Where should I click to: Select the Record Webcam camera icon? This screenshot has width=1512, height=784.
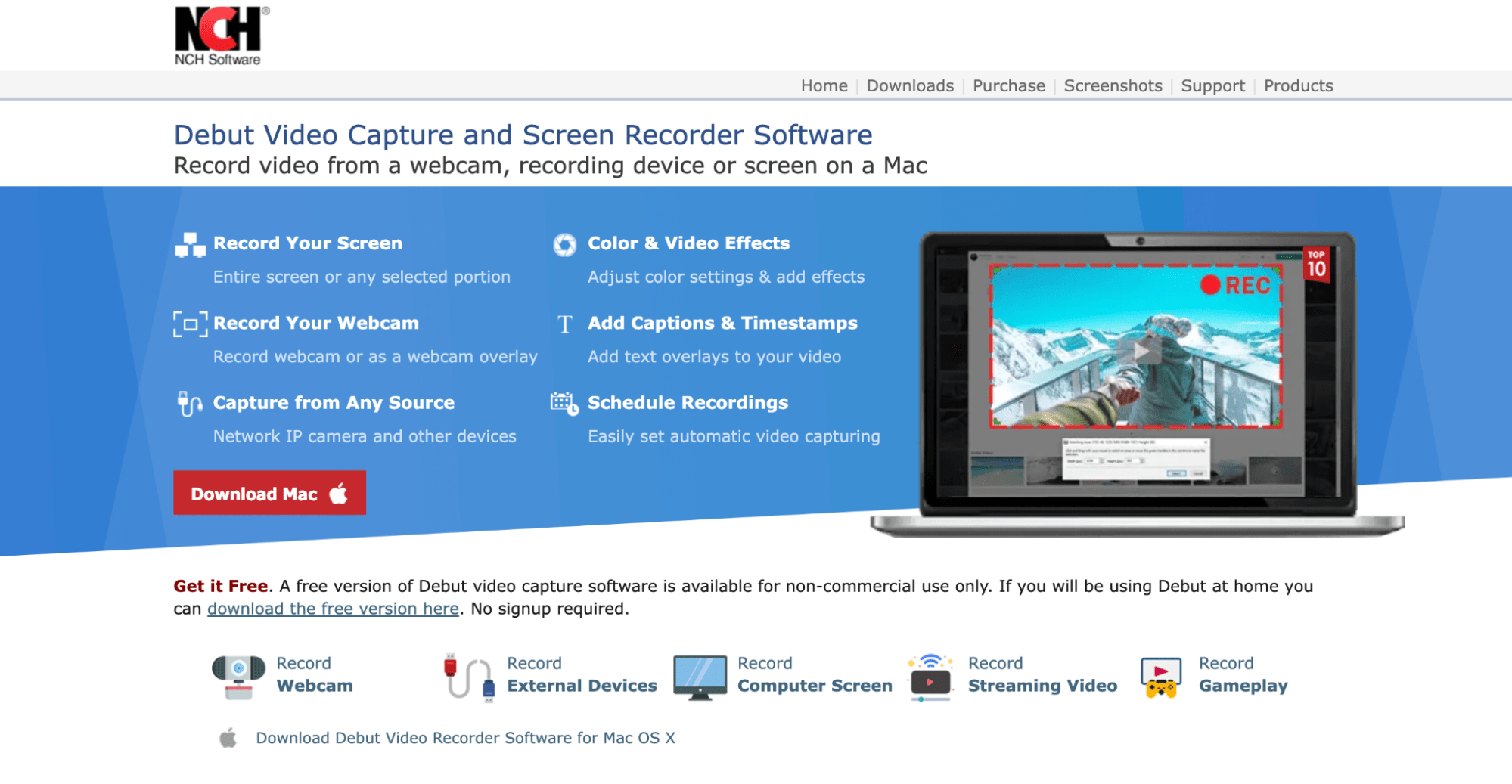(236, 674)
